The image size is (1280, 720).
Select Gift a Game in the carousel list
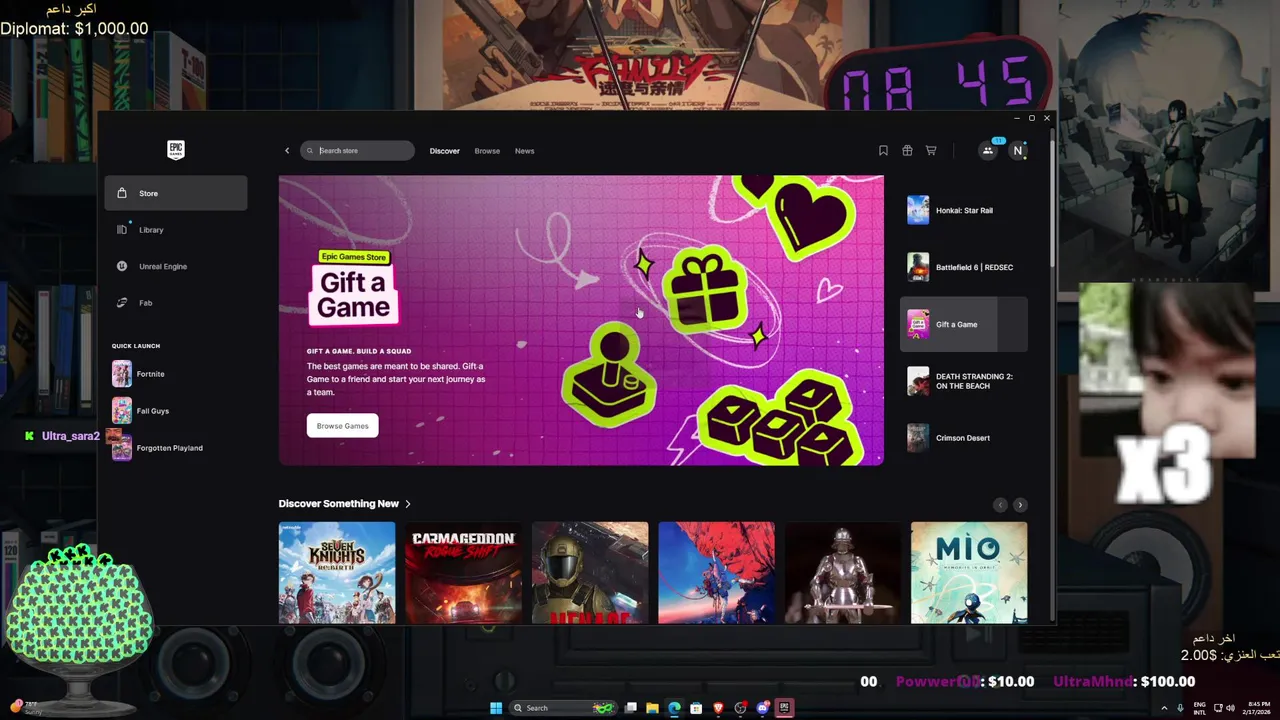(x=964, y=324)
